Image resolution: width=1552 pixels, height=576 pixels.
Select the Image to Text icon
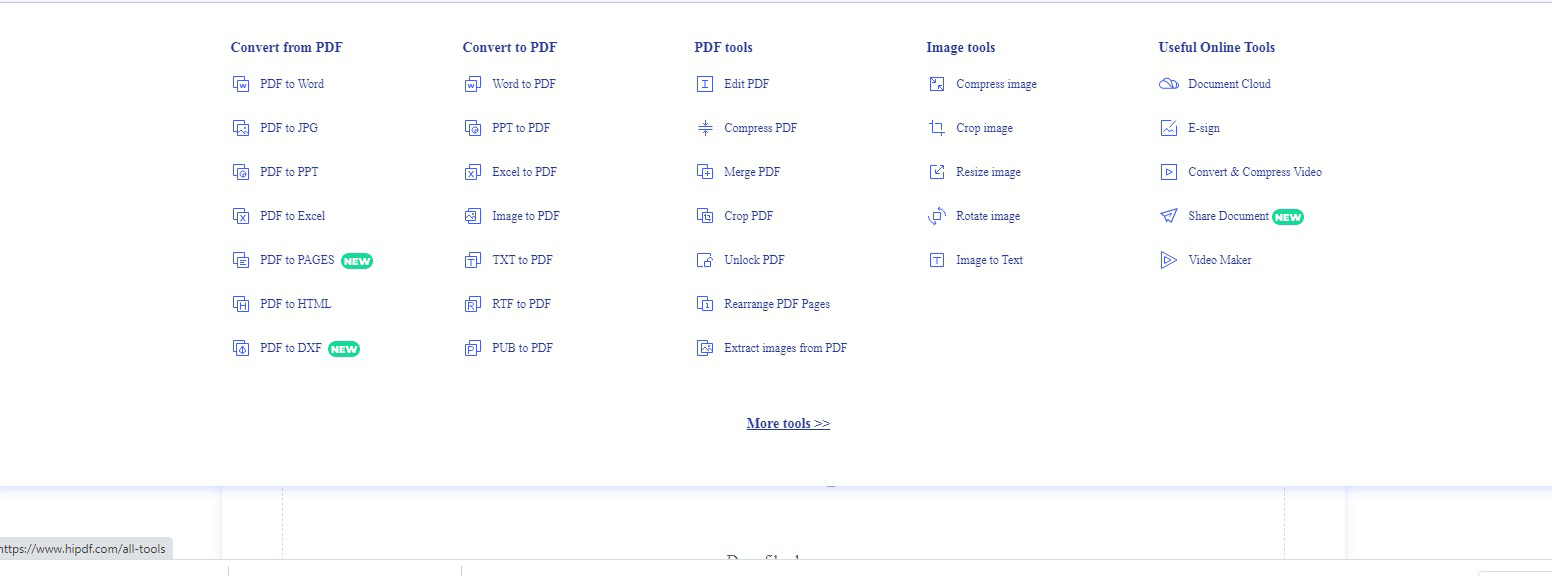pyautogui.click(x=936, y=260)
